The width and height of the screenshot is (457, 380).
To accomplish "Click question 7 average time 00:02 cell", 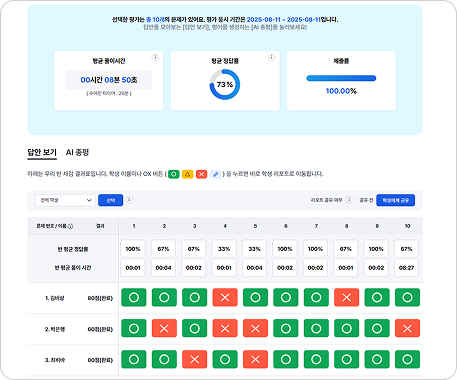I will tap(315, 267).
